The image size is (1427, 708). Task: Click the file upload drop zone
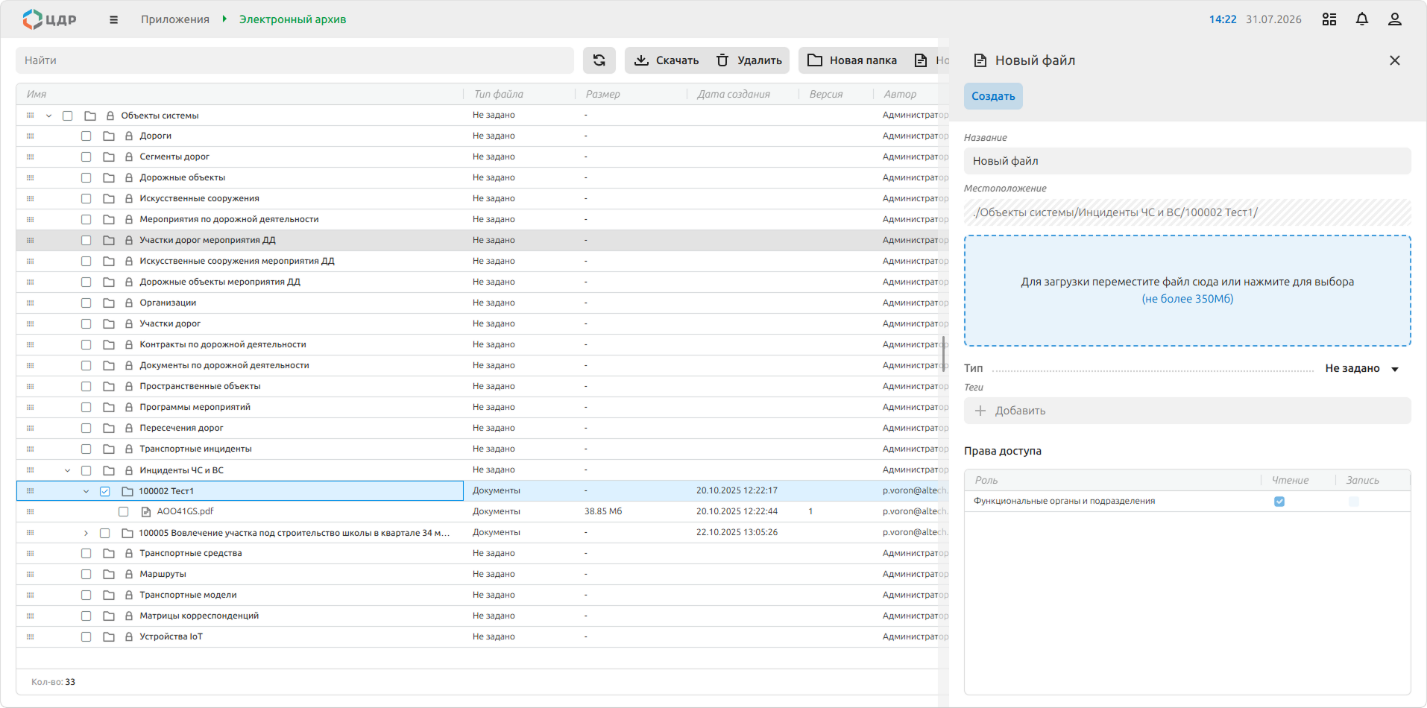click(1187, 291)
